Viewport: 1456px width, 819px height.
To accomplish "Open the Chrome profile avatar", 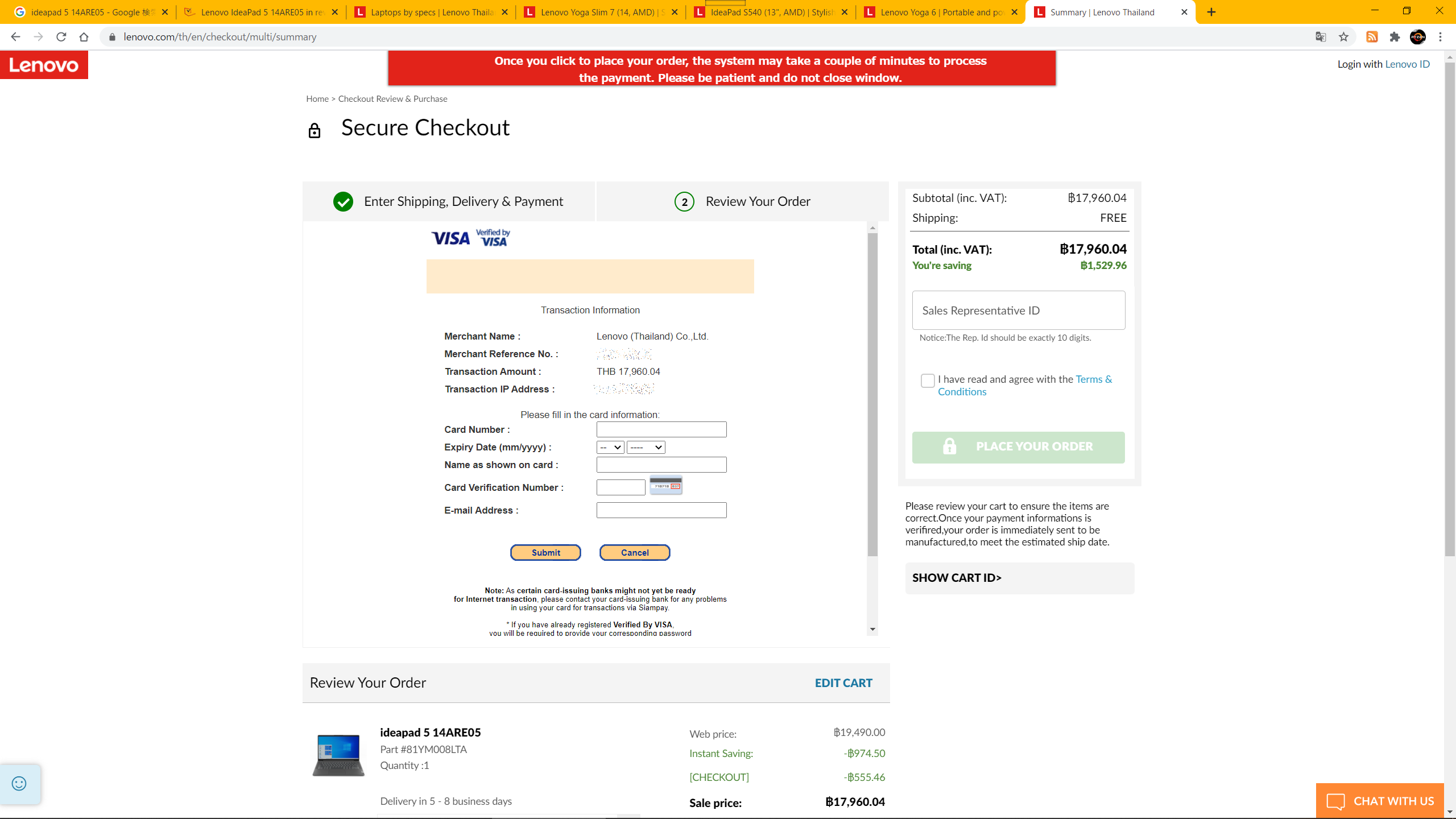I will (x=1417, y=37).
